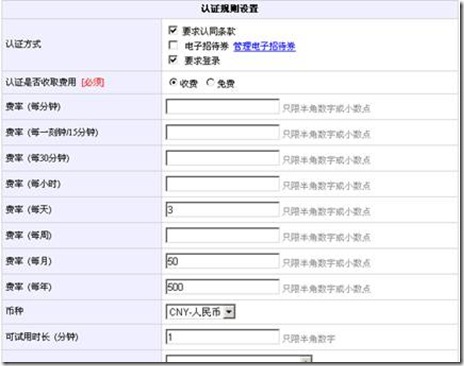The width and height of the screenshot is (464, 366).
Task: Uncheck the 要求认同条款 checkbox
Action: [x=173, y=30]
